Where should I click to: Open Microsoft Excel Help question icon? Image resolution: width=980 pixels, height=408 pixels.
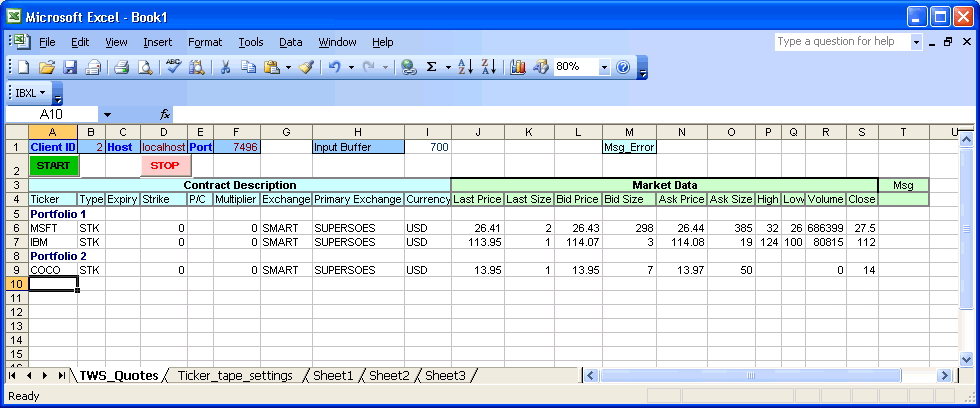[622, 67]
